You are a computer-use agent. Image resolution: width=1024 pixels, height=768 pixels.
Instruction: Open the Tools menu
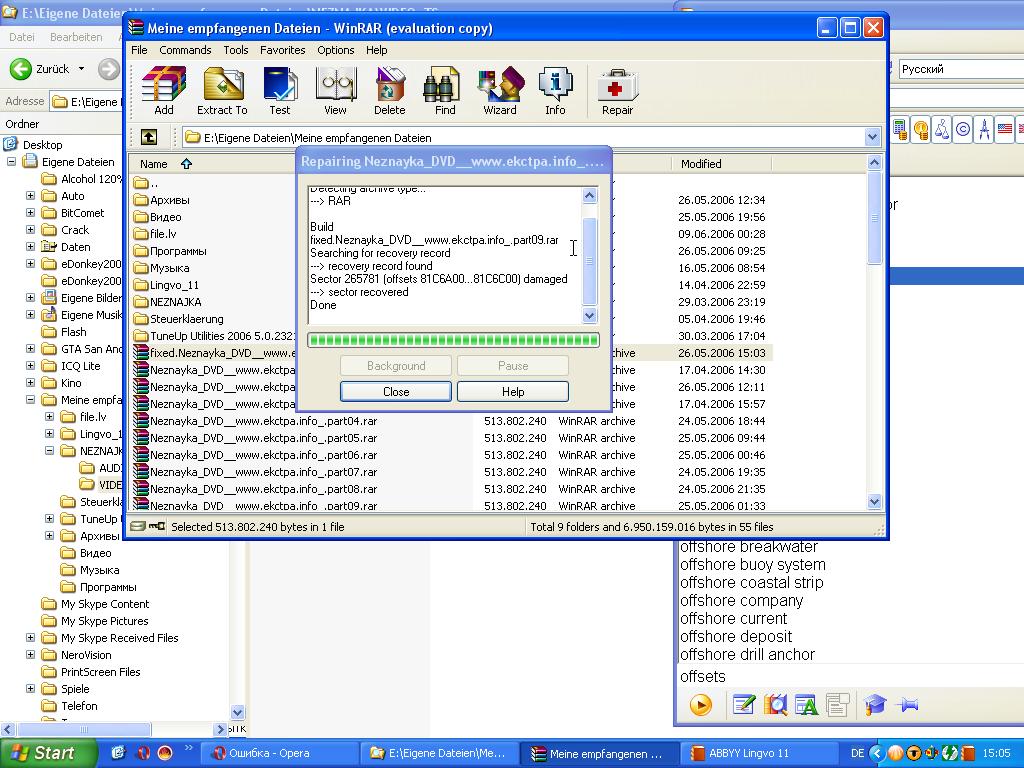tap(235, 50)
